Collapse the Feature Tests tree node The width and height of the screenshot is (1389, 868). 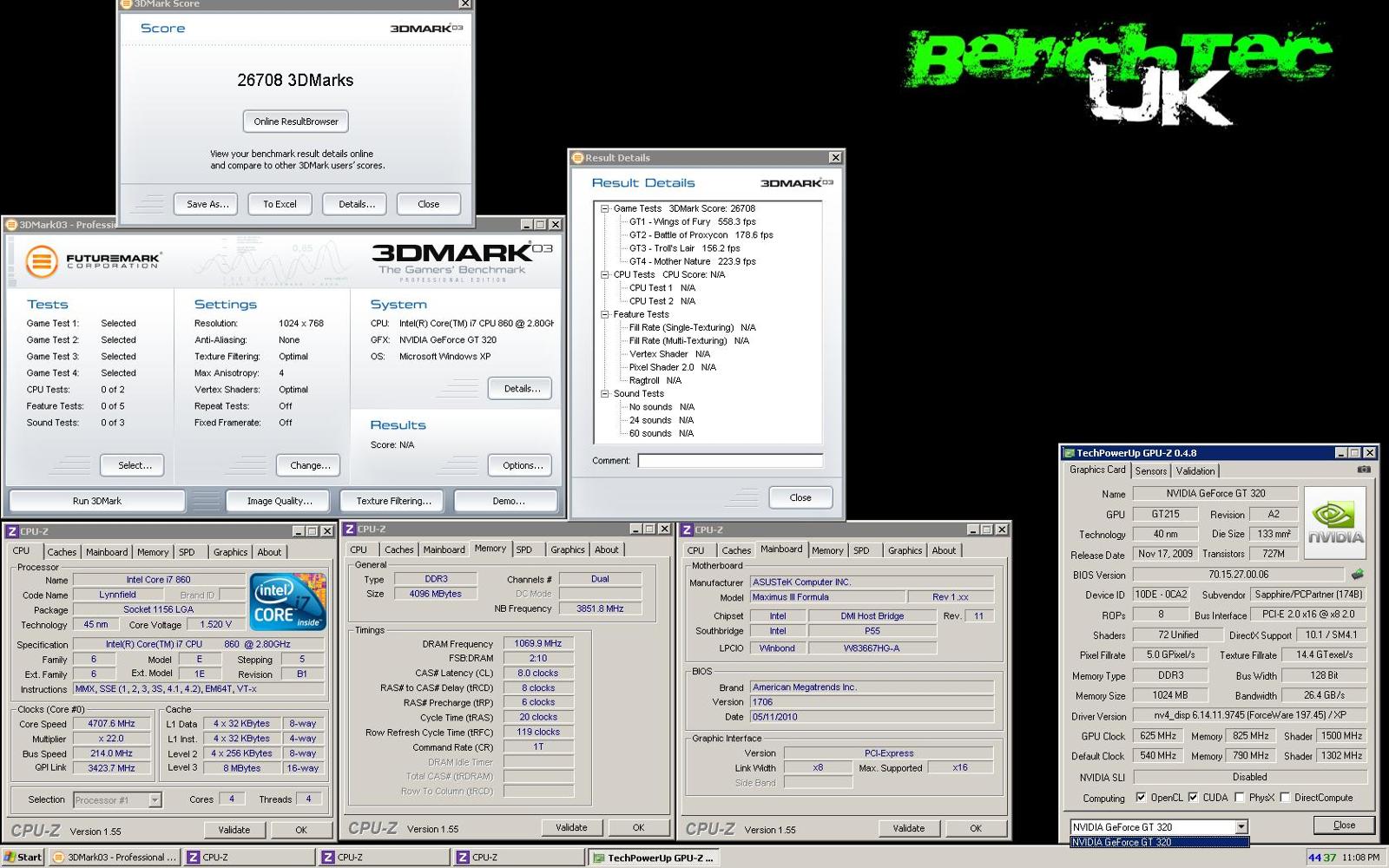605,314
